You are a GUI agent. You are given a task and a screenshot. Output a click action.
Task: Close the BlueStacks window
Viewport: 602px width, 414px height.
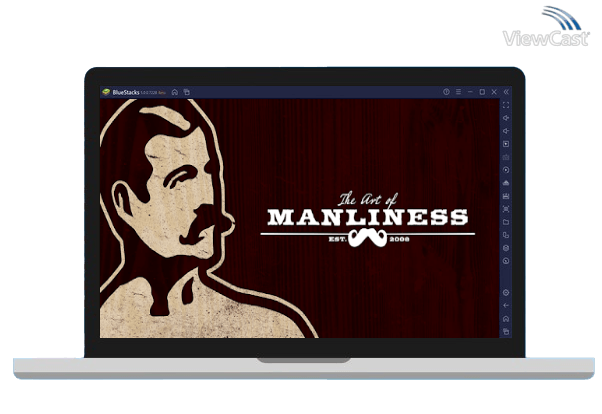pyautogui.click(x=494, y=92)
